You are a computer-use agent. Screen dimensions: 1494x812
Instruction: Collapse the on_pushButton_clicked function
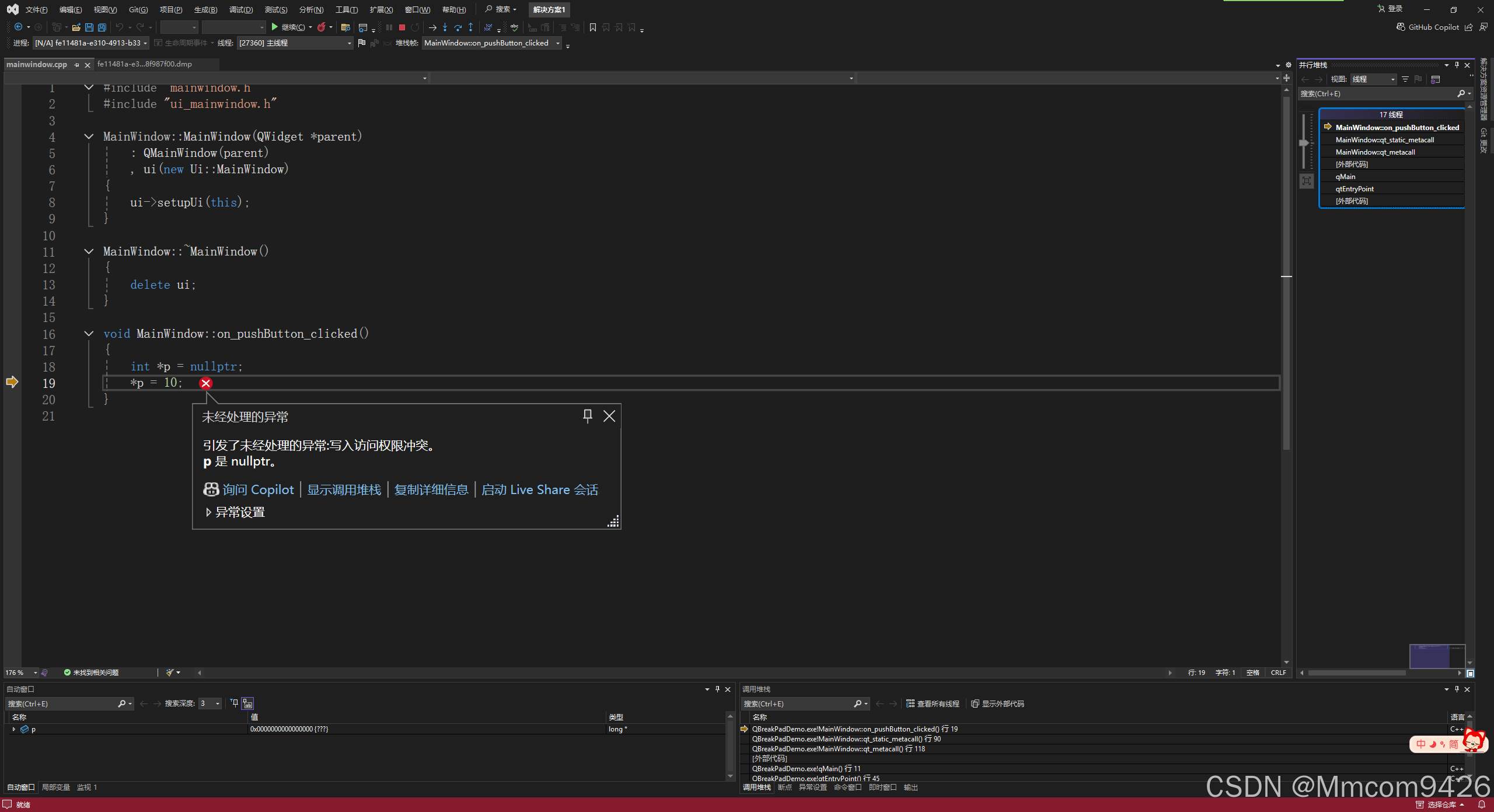pyautogui.click(x=89, y=334)
